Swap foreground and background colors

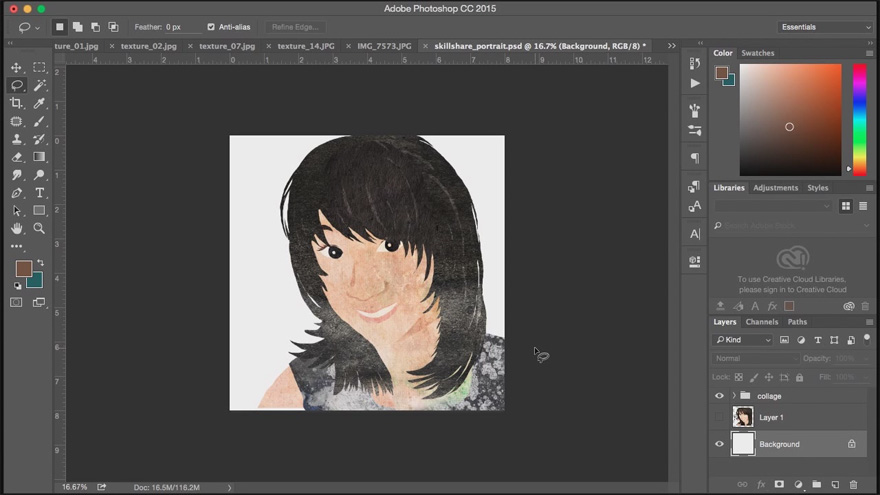40,263
